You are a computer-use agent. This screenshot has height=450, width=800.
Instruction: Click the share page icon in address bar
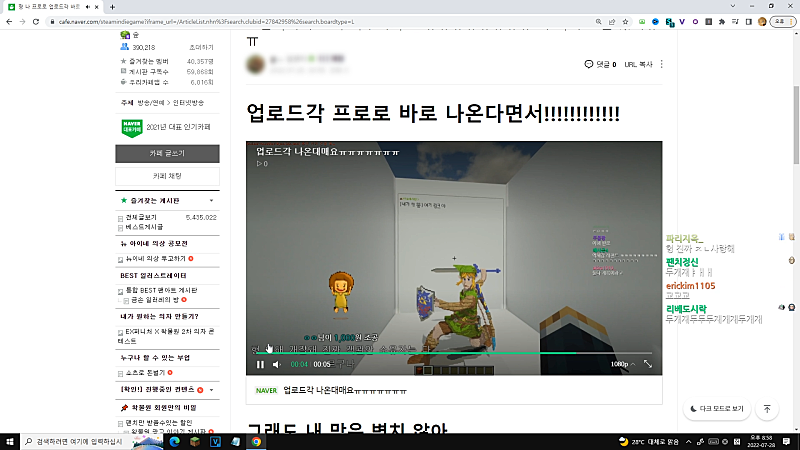coord(612,21)
